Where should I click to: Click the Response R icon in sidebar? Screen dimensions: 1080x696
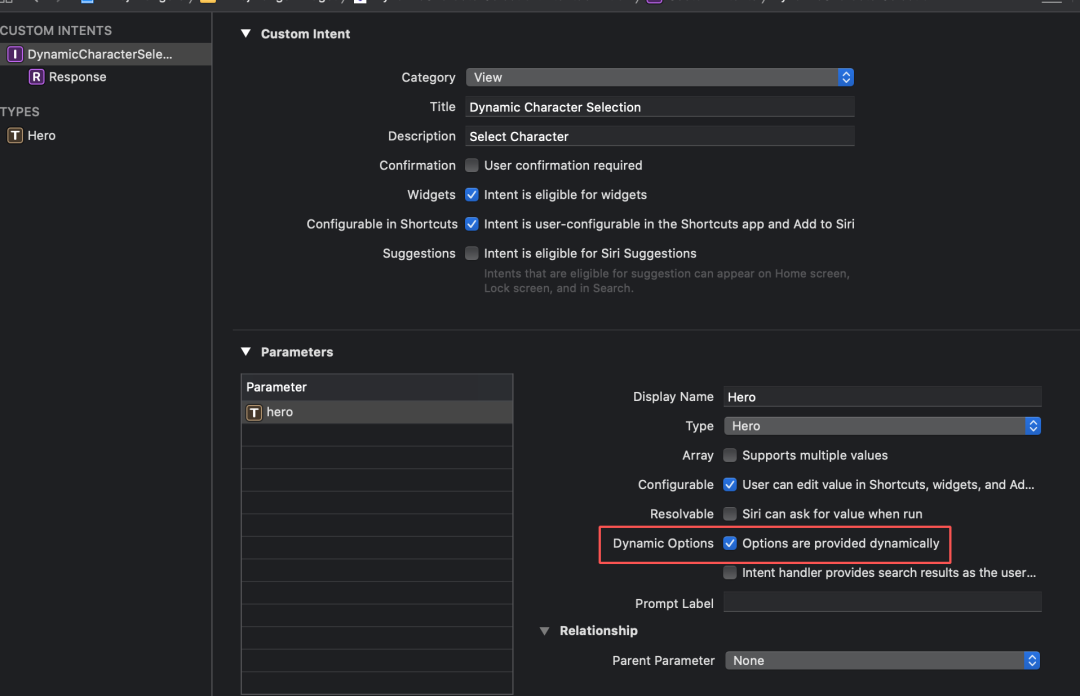pyautogui.click(x=37, y=77)
